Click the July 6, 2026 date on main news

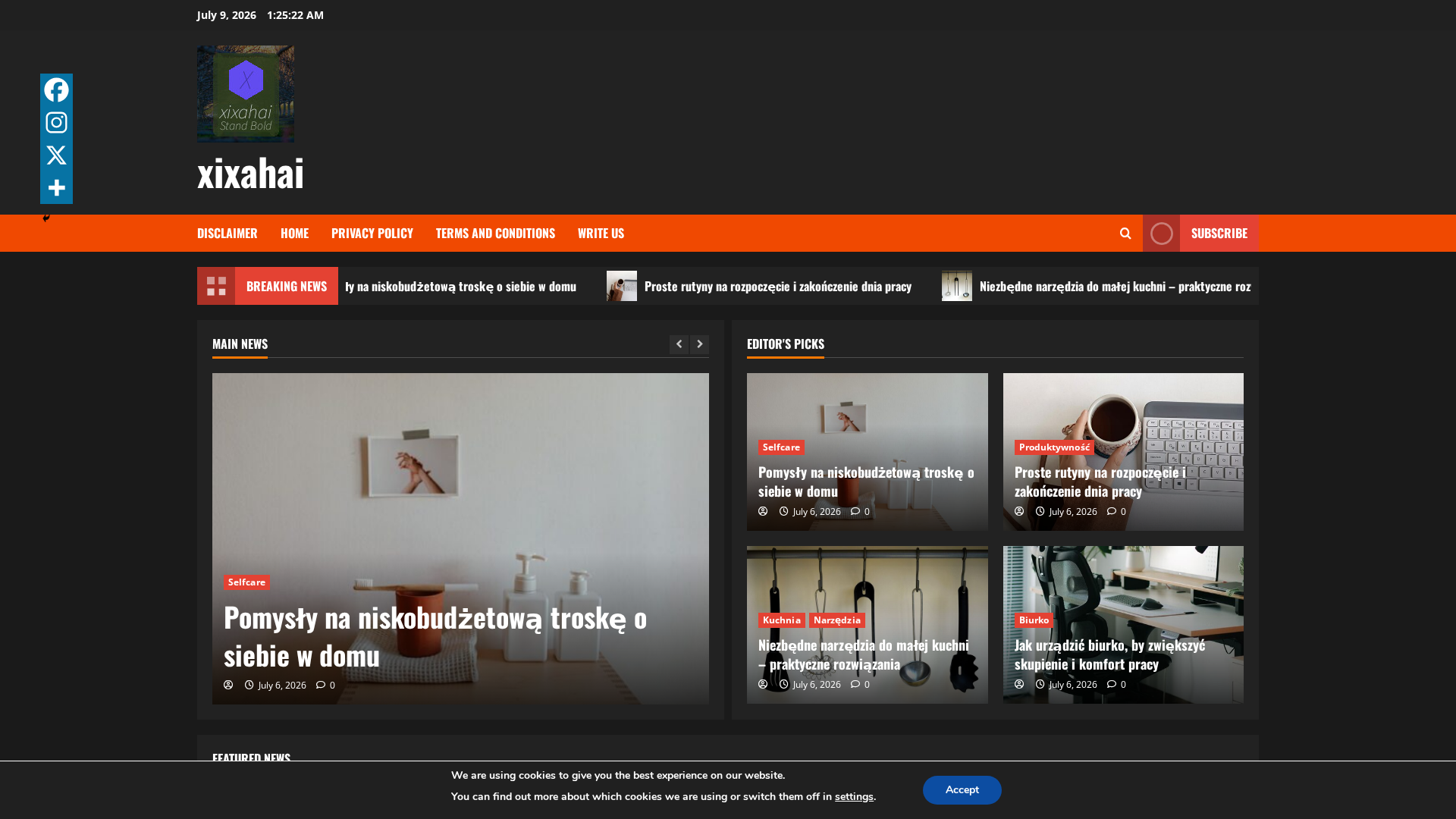(282, 686)
